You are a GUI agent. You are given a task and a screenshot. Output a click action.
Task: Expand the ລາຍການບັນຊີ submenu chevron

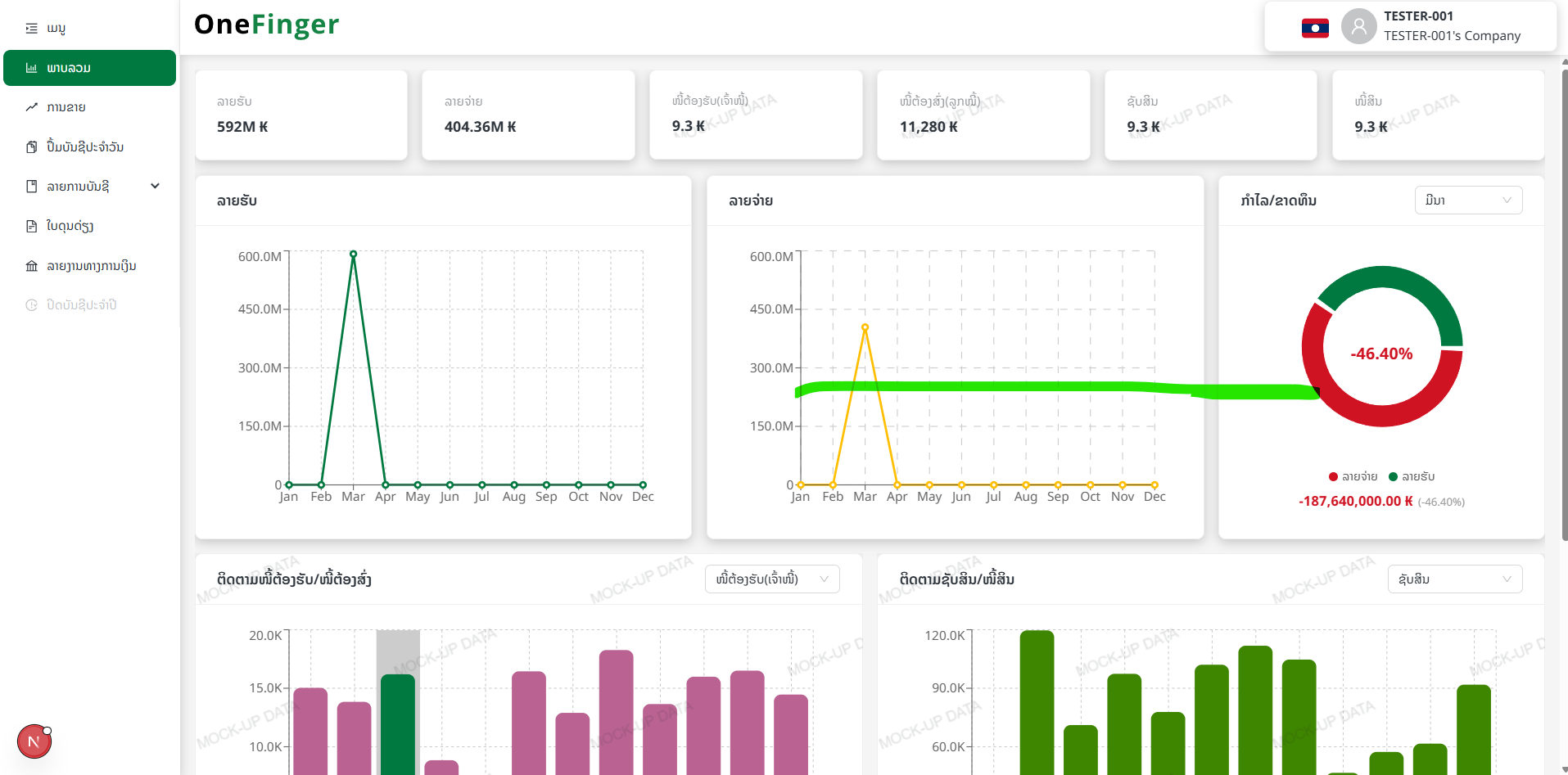(x=155, y=187)
